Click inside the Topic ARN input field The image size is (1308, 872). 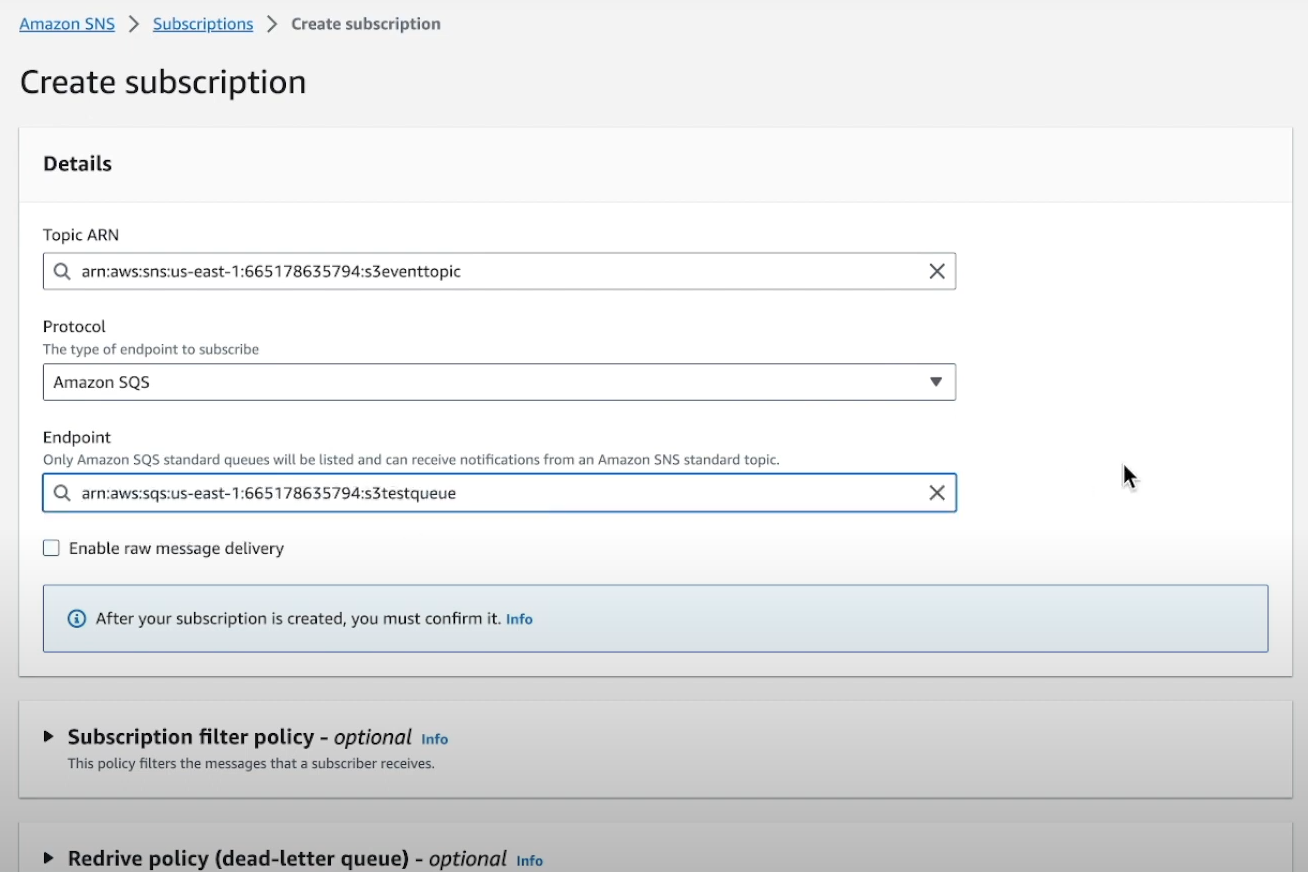[499, 271]
